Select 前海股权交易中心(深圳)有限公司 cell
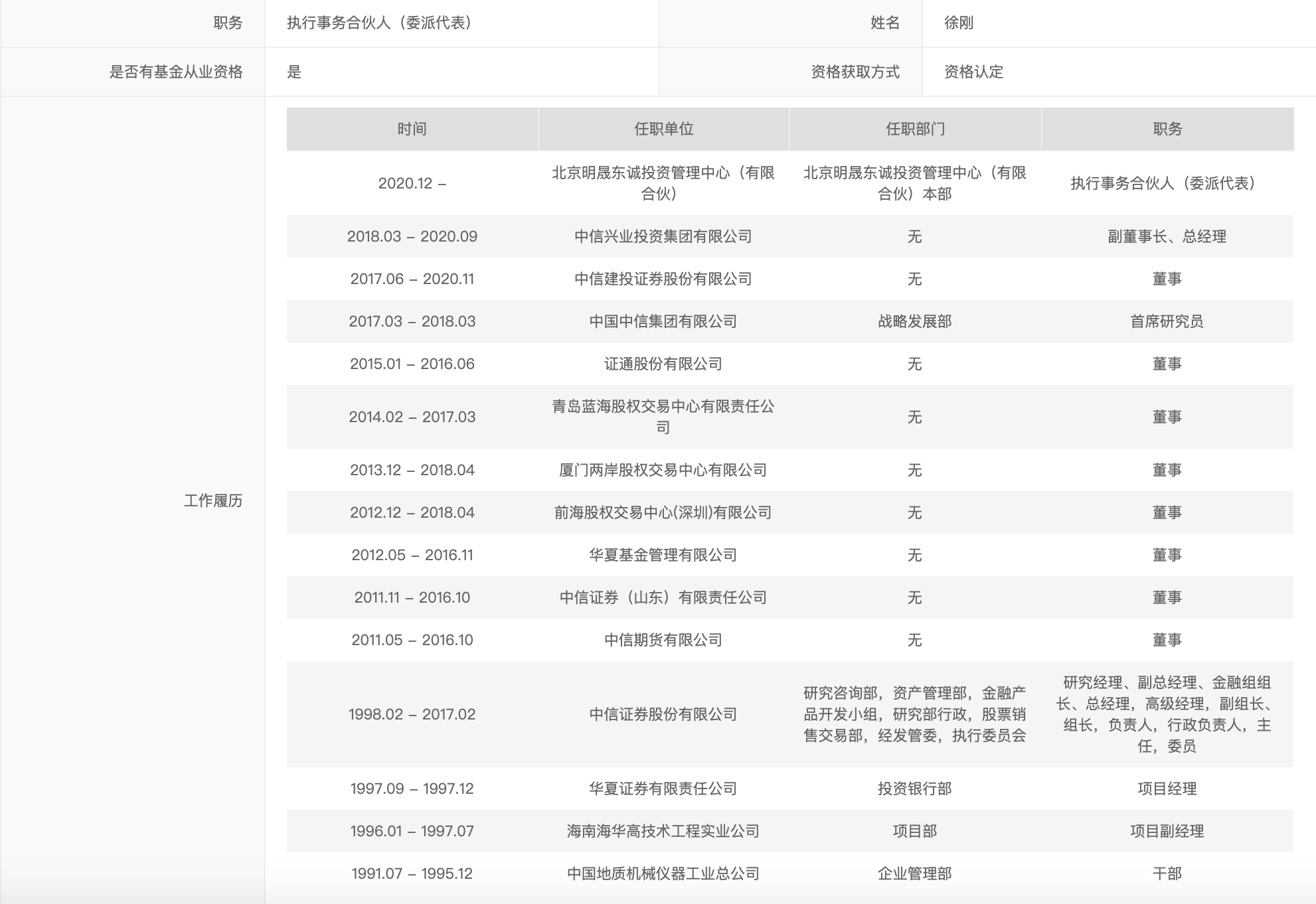Viewport: 1316px width, 904px height. tap(663, 512)
